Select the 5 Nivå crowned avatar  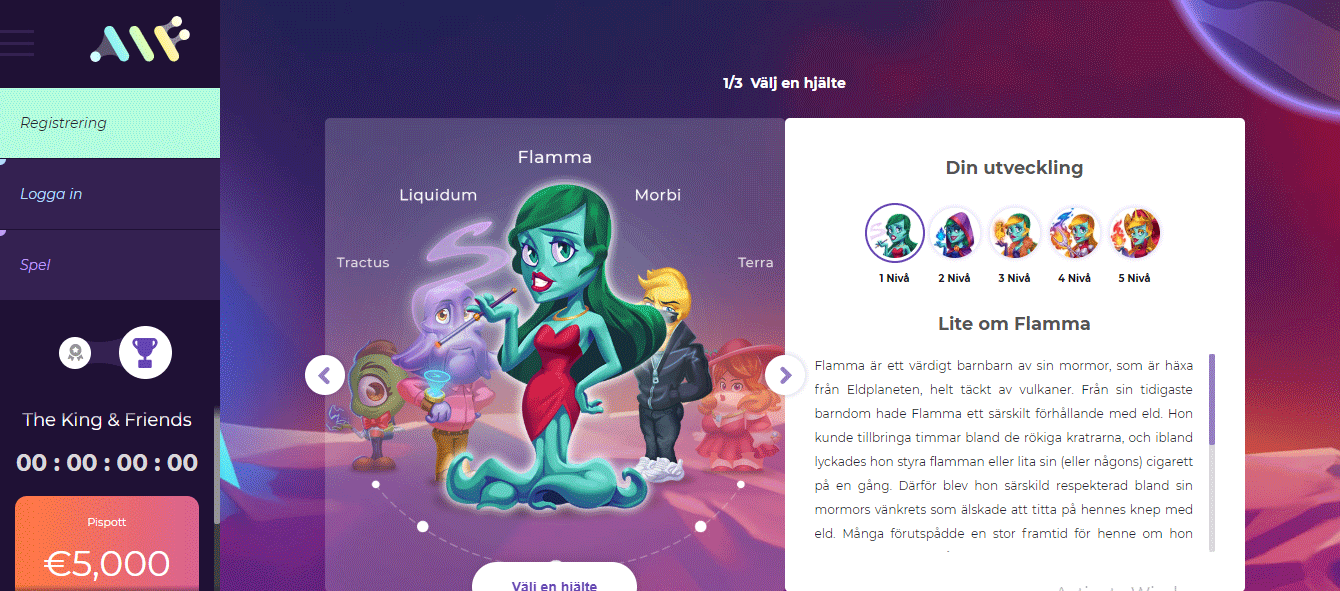[1134, 233]
